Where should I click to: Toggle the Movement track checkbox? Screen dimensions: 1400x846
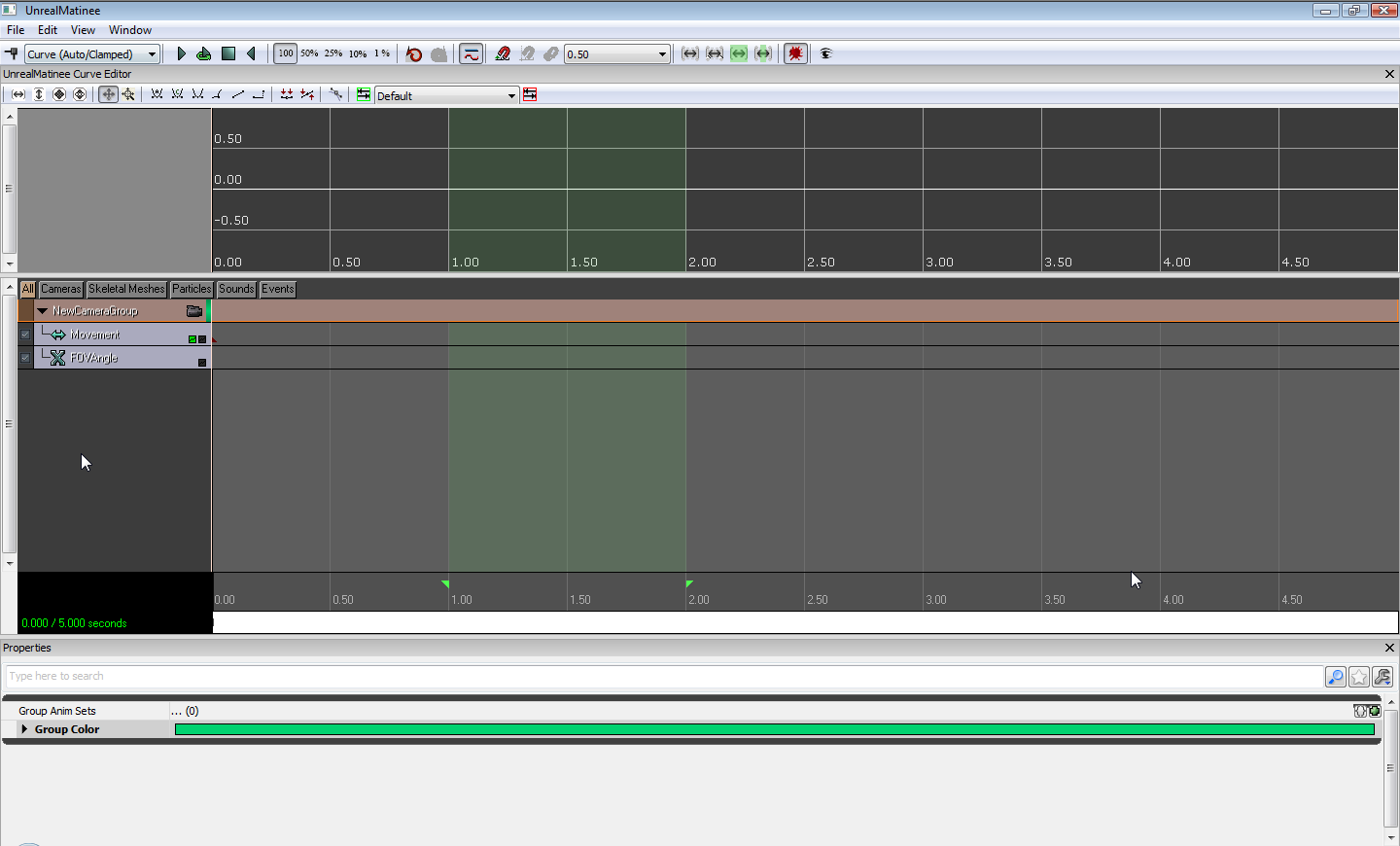[25, 335]
